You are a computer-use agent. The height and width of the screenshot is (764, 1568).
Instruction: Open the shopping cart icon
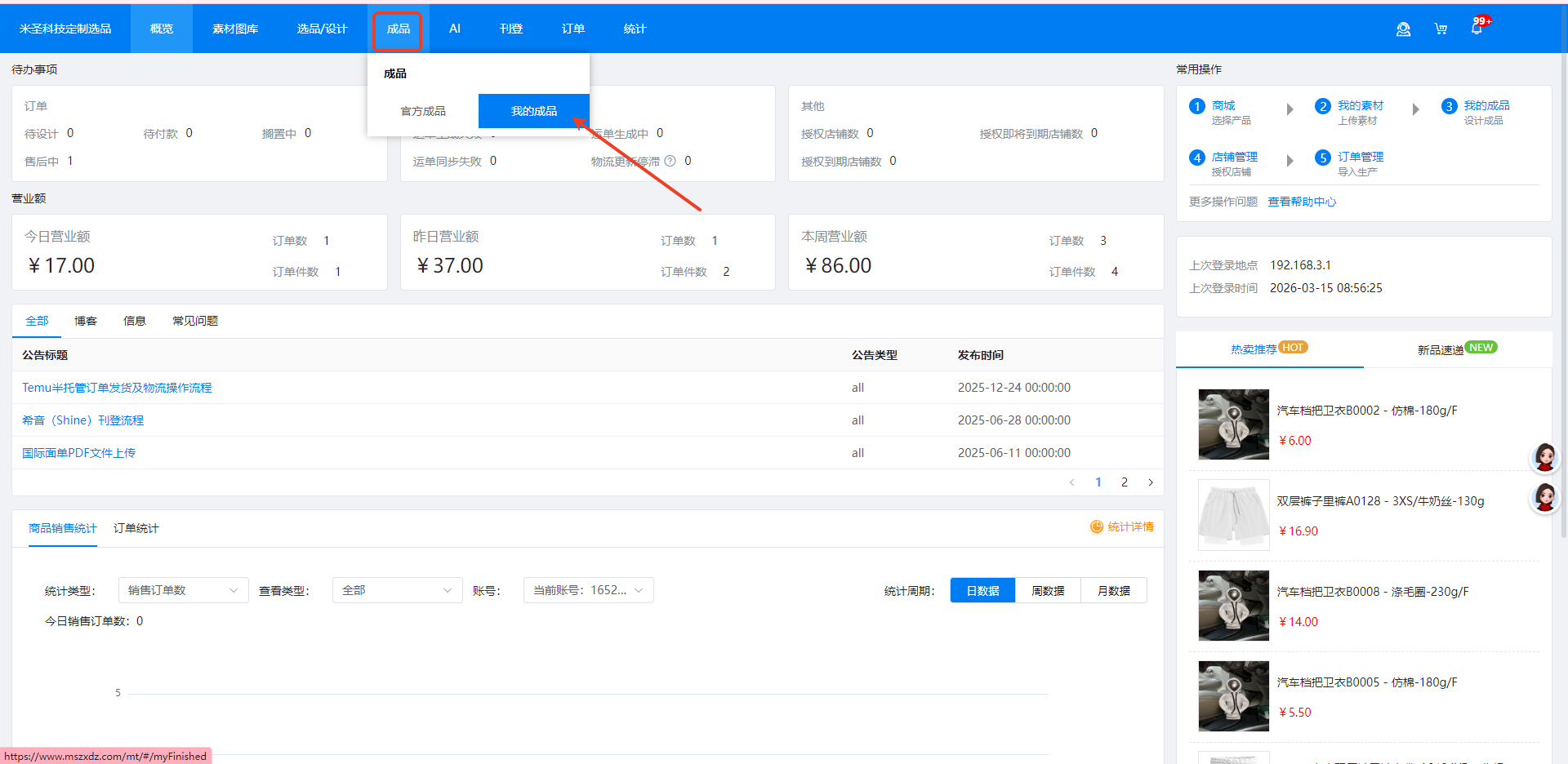click(x=1441, y=29)
